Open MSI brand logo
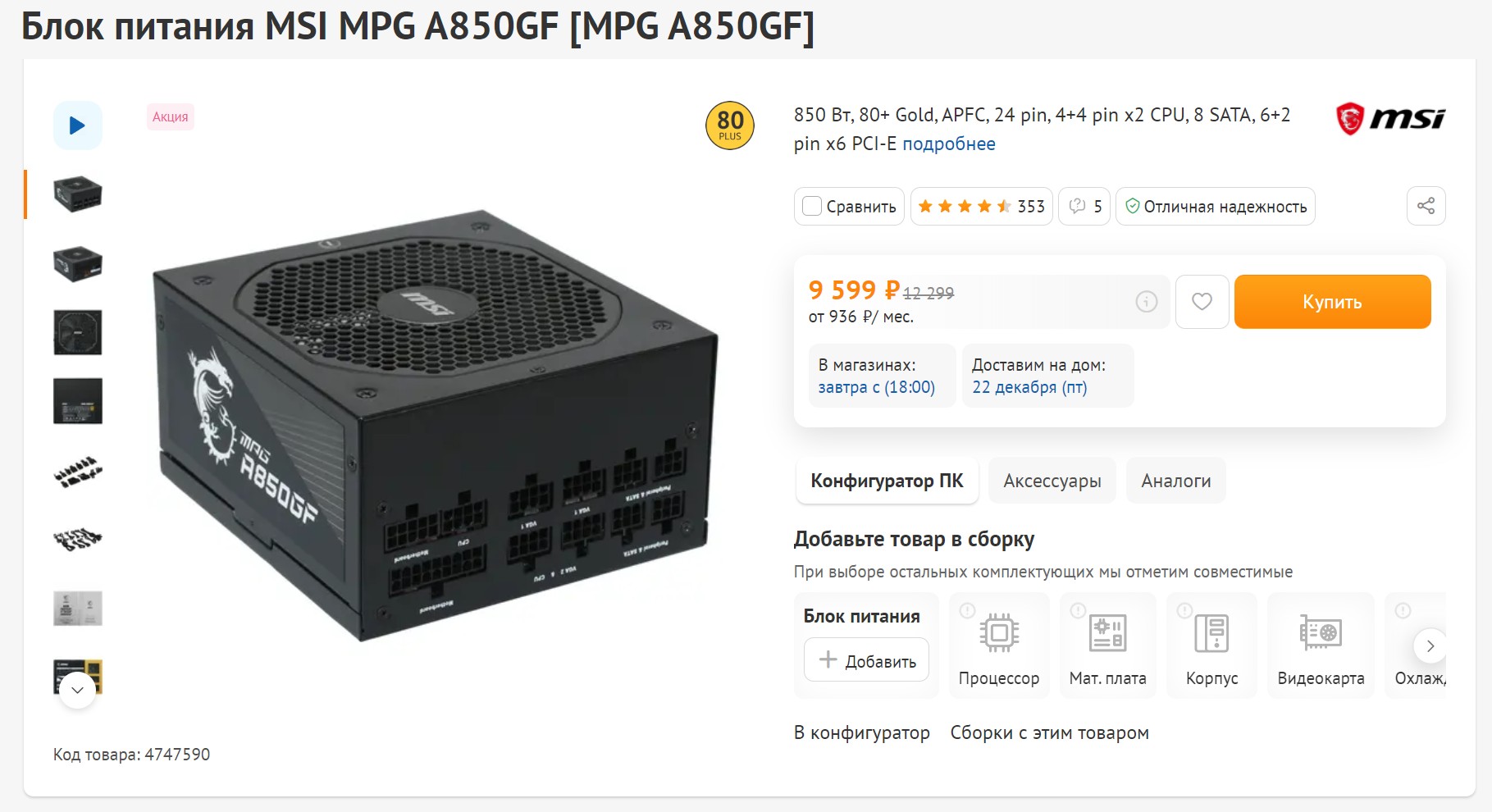 pos(1389,119)
